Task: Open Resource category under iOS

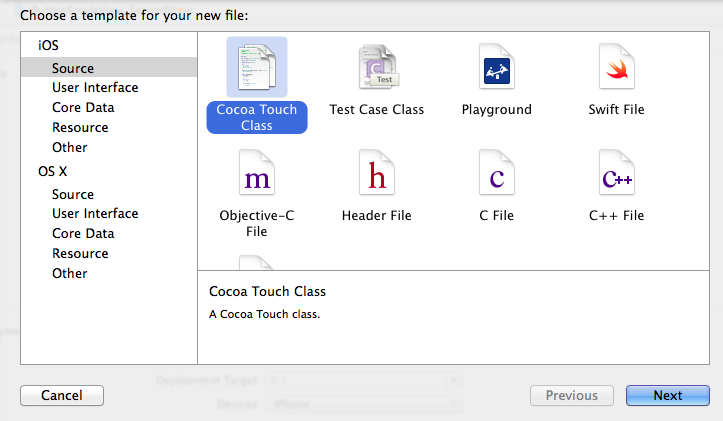Action: click(80, 127)
